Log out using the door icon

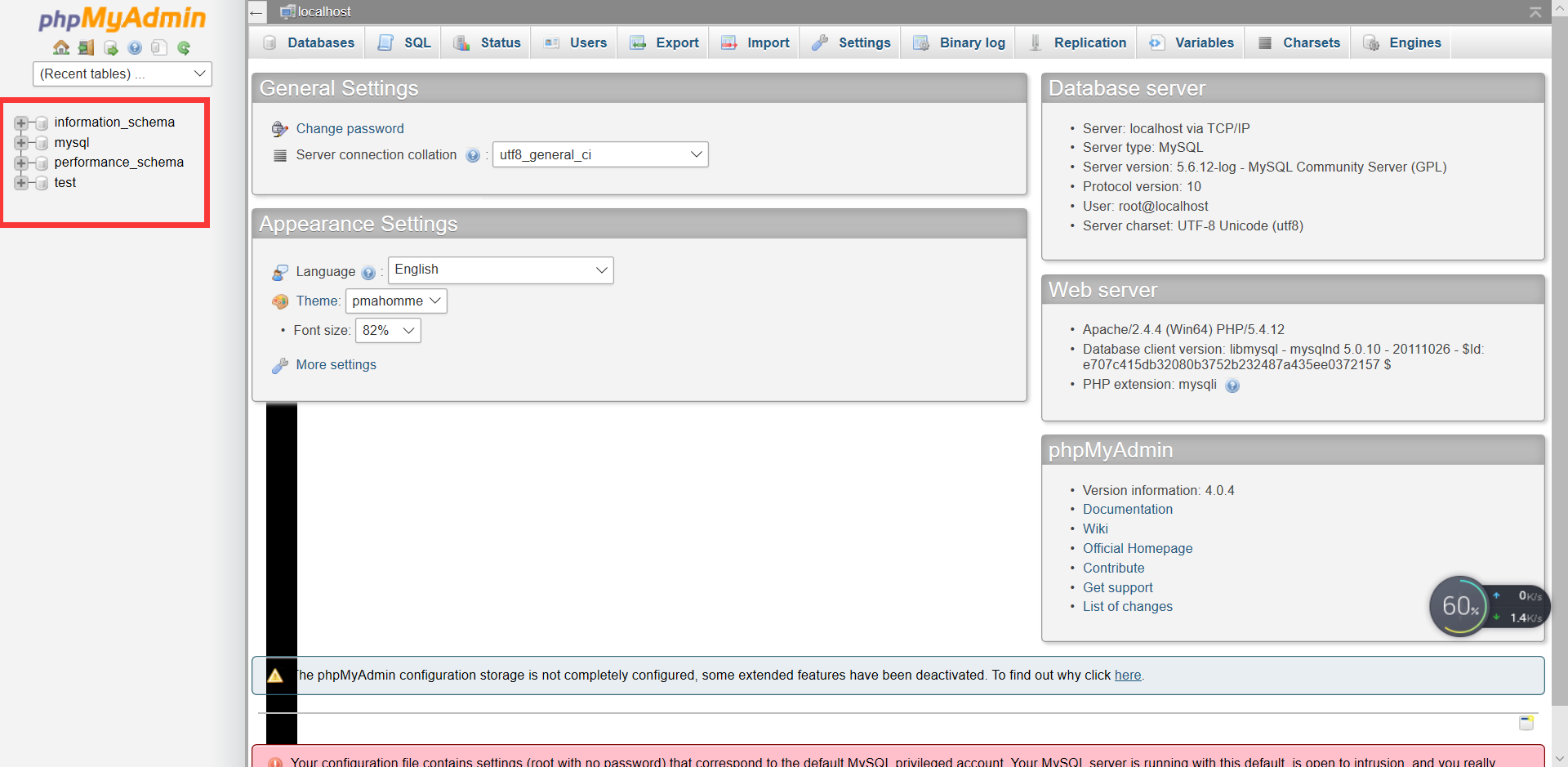(x=86, y=47)
